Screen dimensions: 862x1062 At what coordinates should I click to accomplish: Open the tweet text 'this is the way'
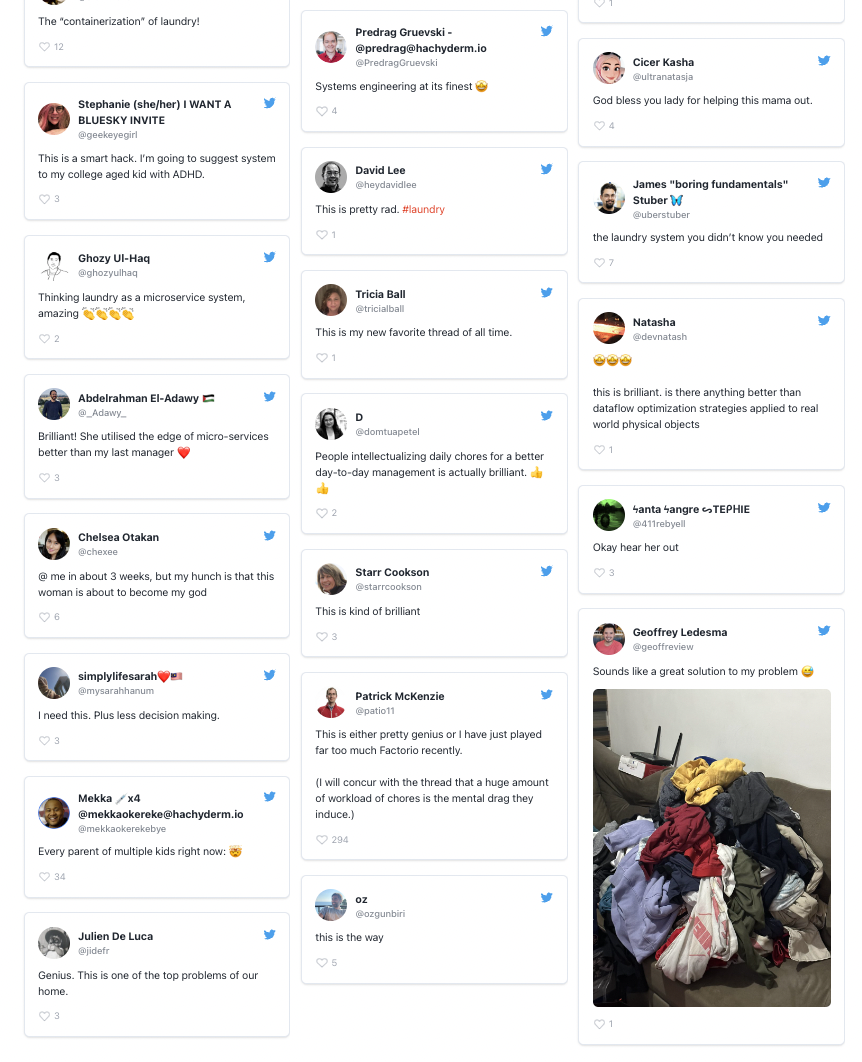coord(349,937)
